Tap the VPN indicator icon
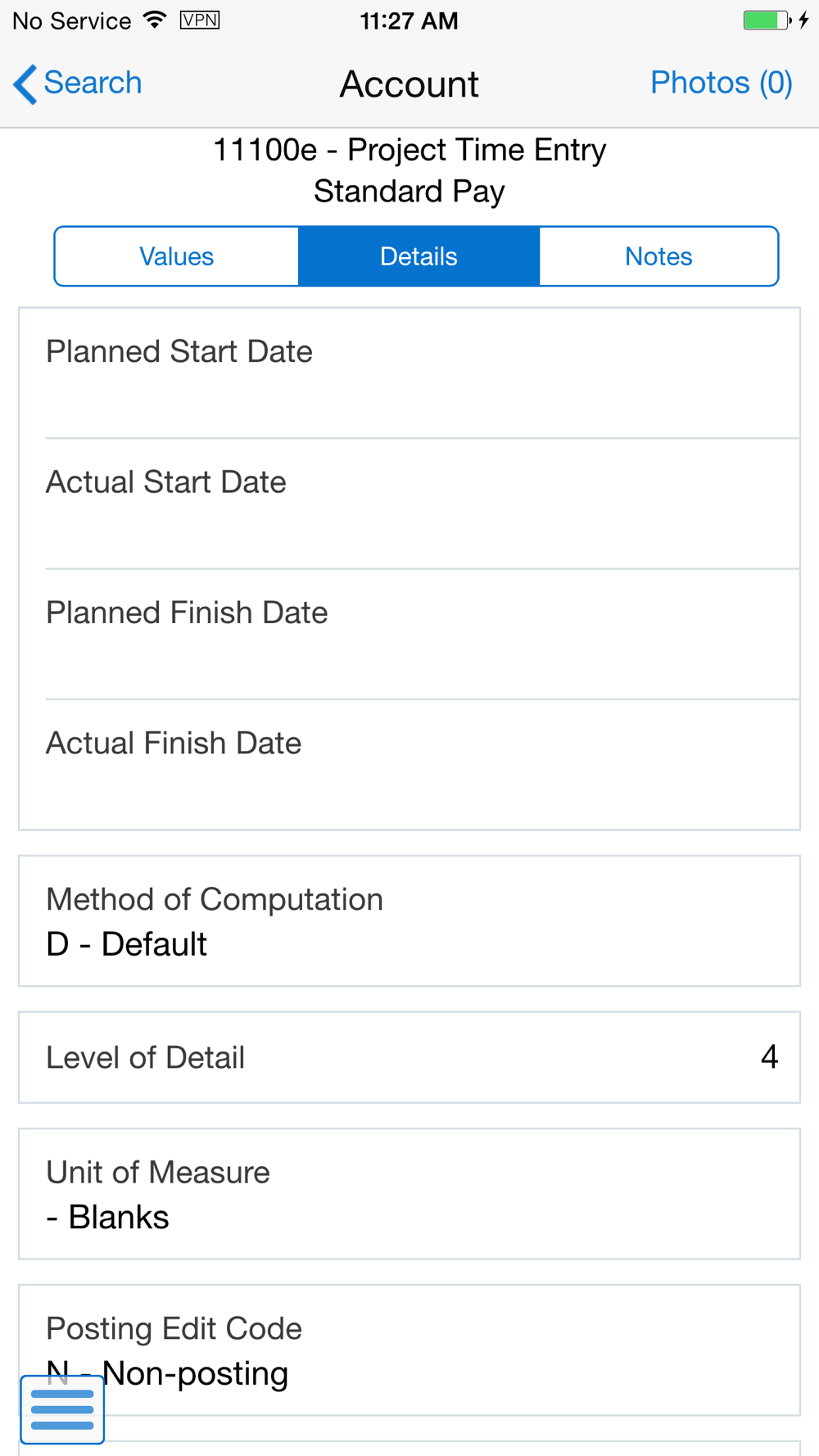Screen dimensions: 819x1456 click(200, 20)
